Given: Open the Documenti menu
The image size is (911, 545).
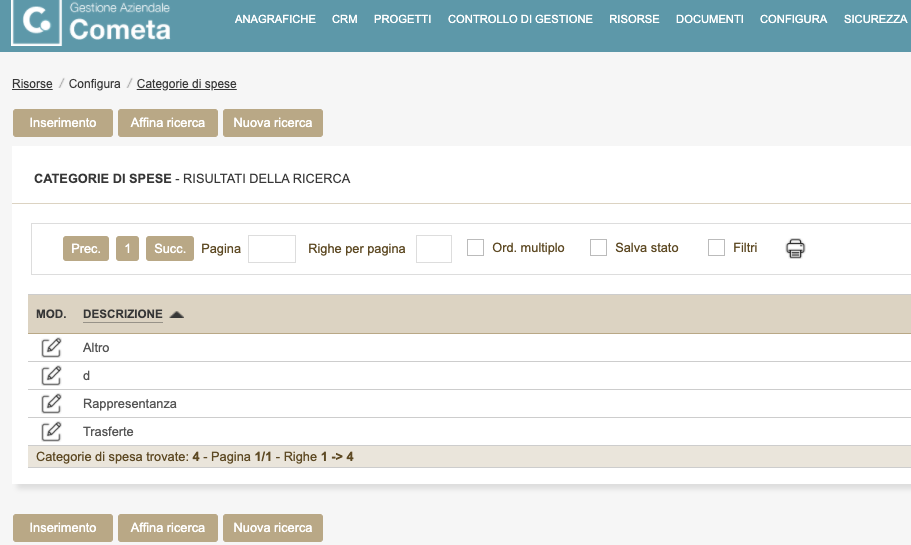Looking at the screenshot, I should (x=709, y=19).
